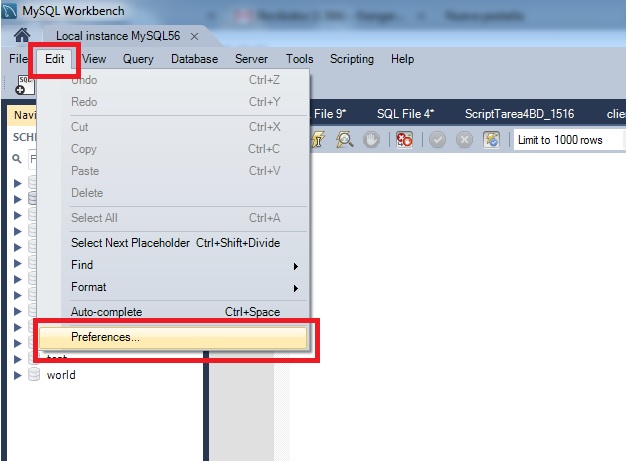Click the stop execution hand icon
The image size is (627, 461).
(371, 140)
